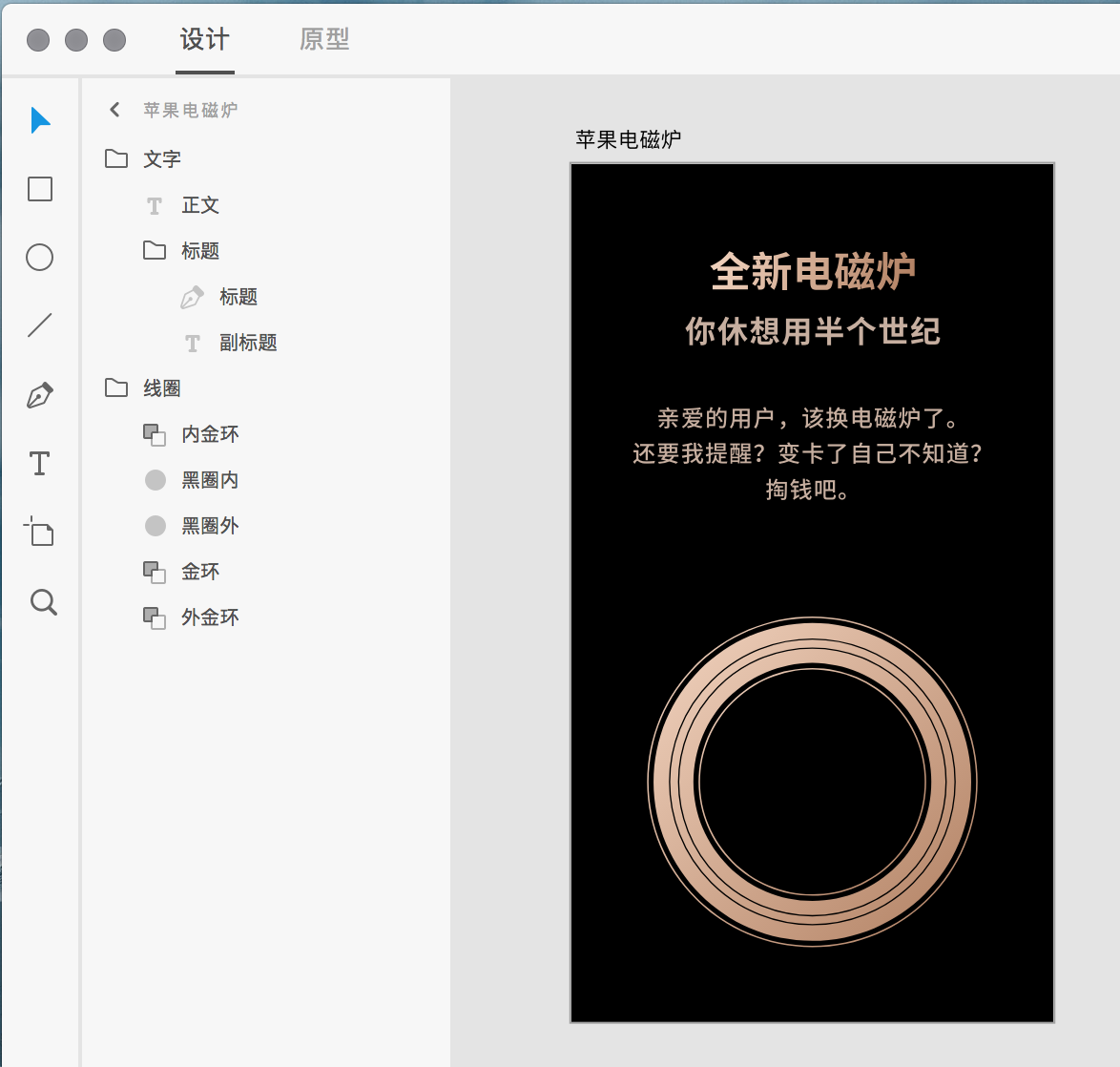Select the arrow Select tool

pyautogui.click(x=40, y=120)
